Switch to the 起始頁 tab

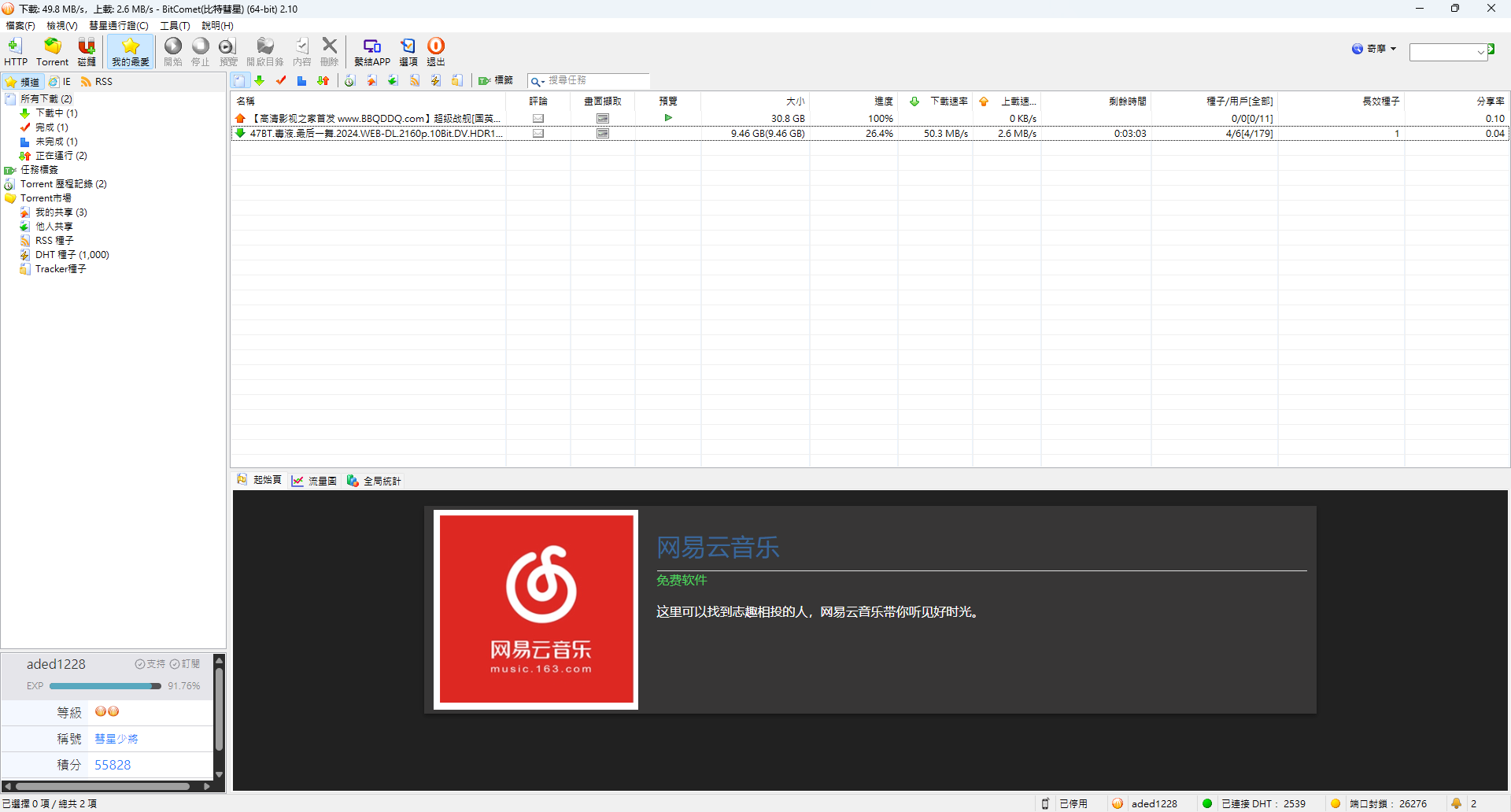coord(259,480)
